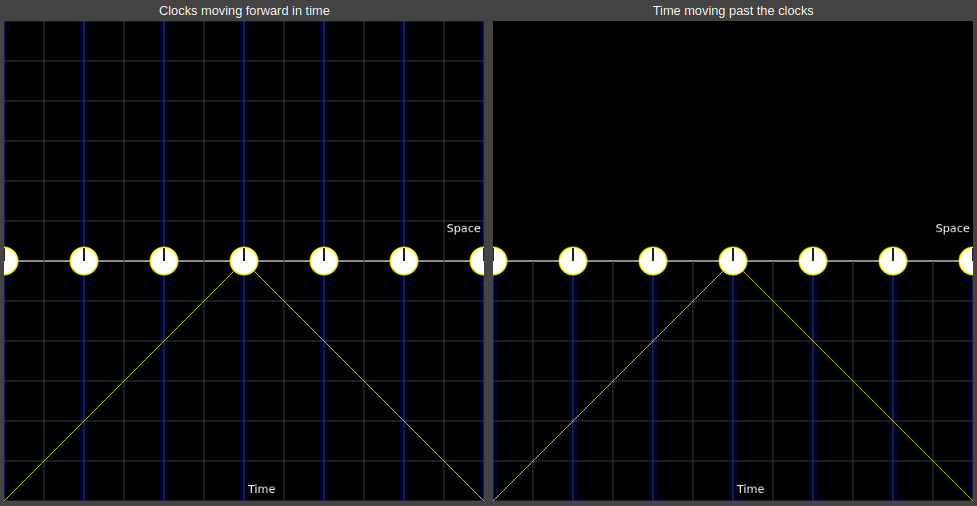Click the right yellow light-cone line in right panel
Image resolution: width=977 pixels, height=506 pixels.
[x=853, y=381]
